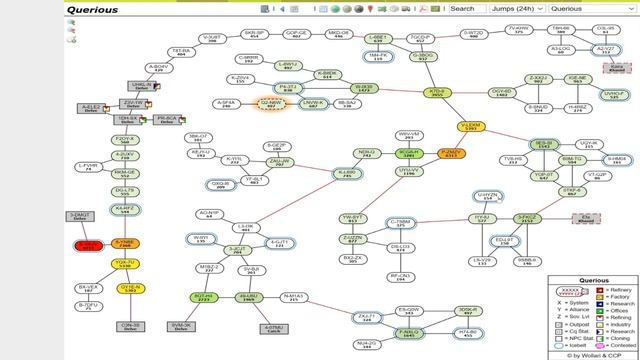Select the C-7SBM system node
Image resolution: width=640 pixels, height=360 pixels.
pos(400,223)
